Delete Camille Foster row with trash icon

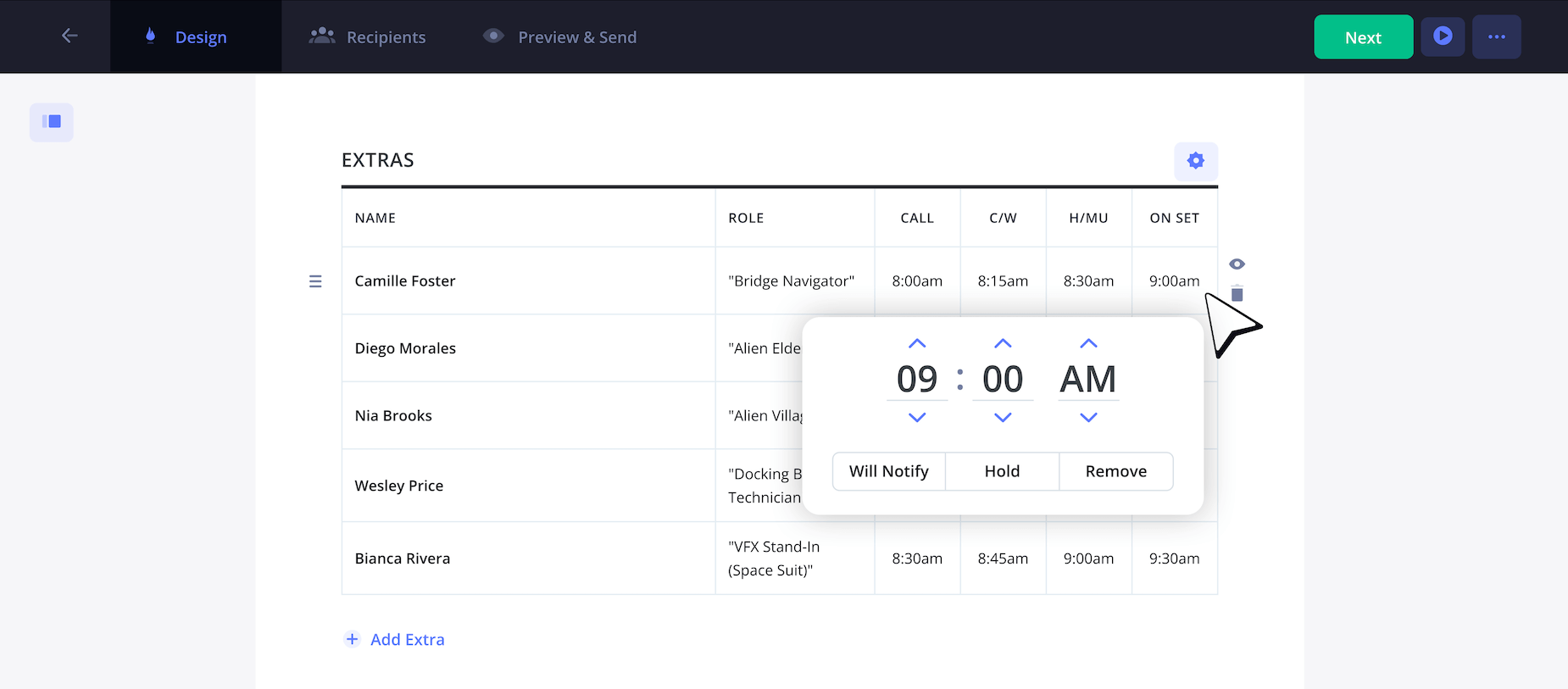pos(1237,294)
